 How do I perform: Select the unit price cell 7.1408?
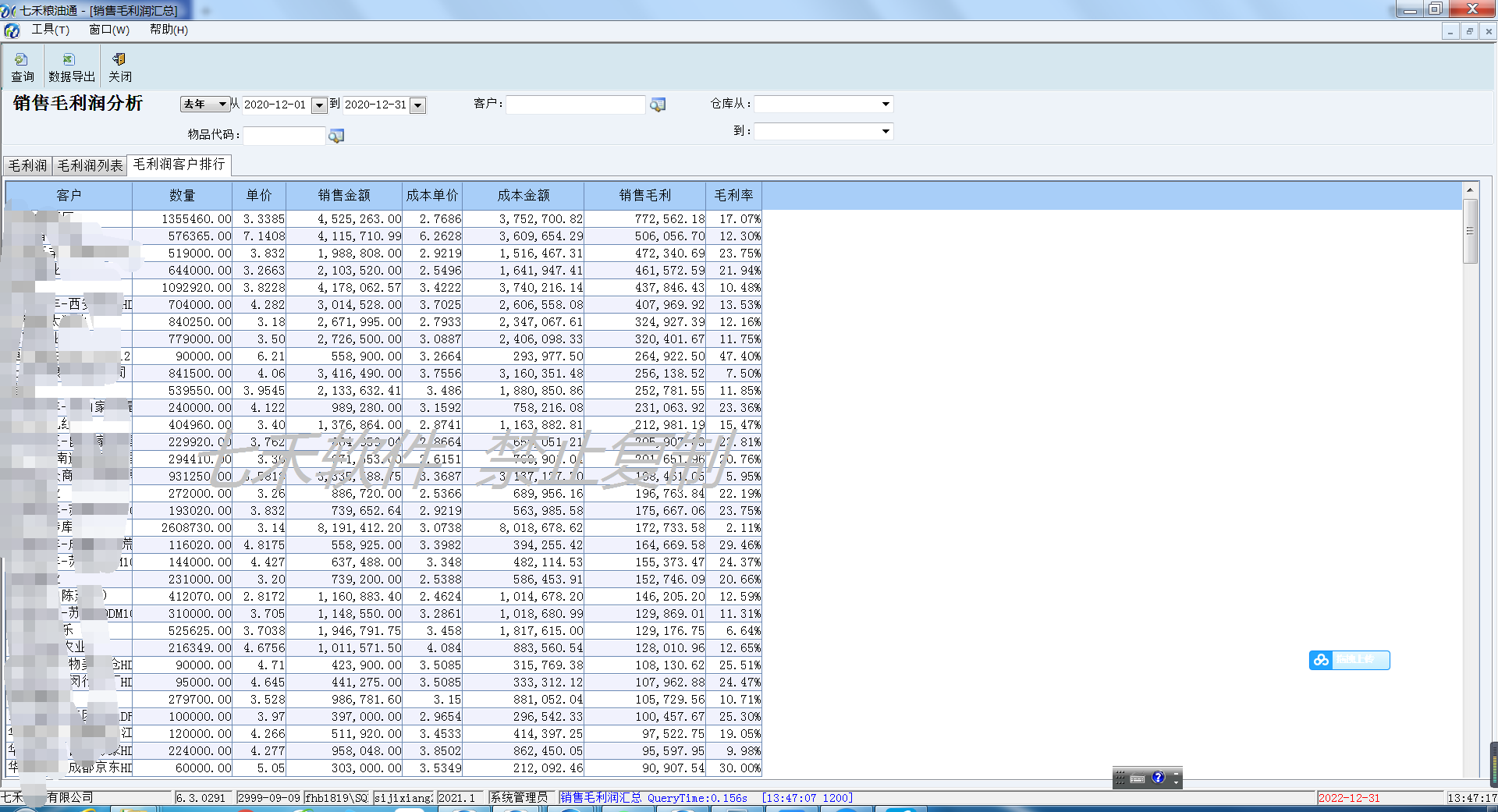[x=259, y=236]
